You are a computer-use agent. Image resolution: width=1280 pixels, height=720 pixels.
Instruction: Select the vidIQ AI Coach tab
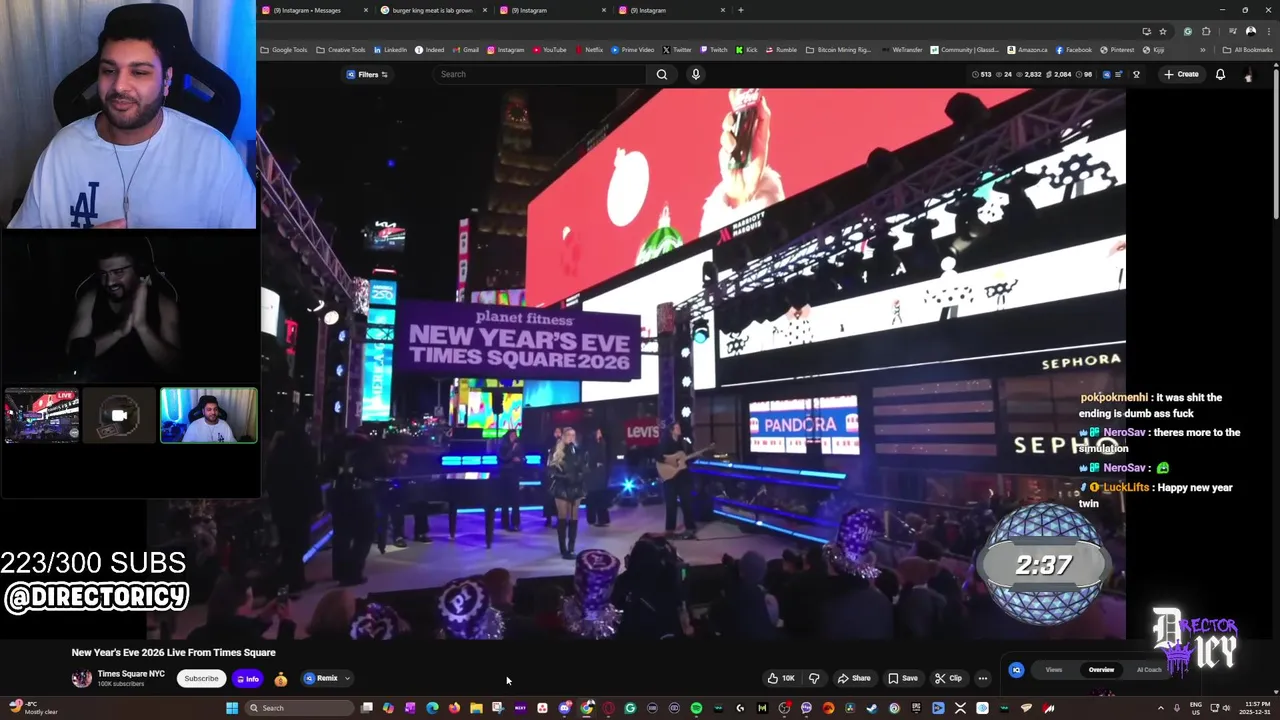1149,670
